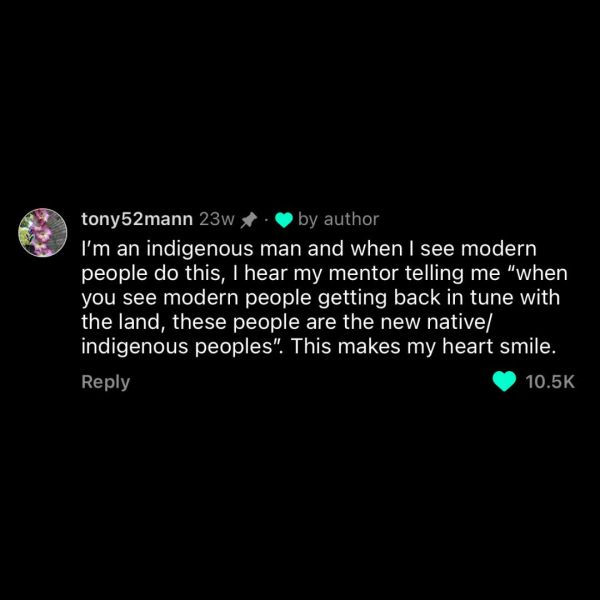The width and height of the screenshot is (600, 600).
Task: Click the 10.5K like count
Action: 551,381
